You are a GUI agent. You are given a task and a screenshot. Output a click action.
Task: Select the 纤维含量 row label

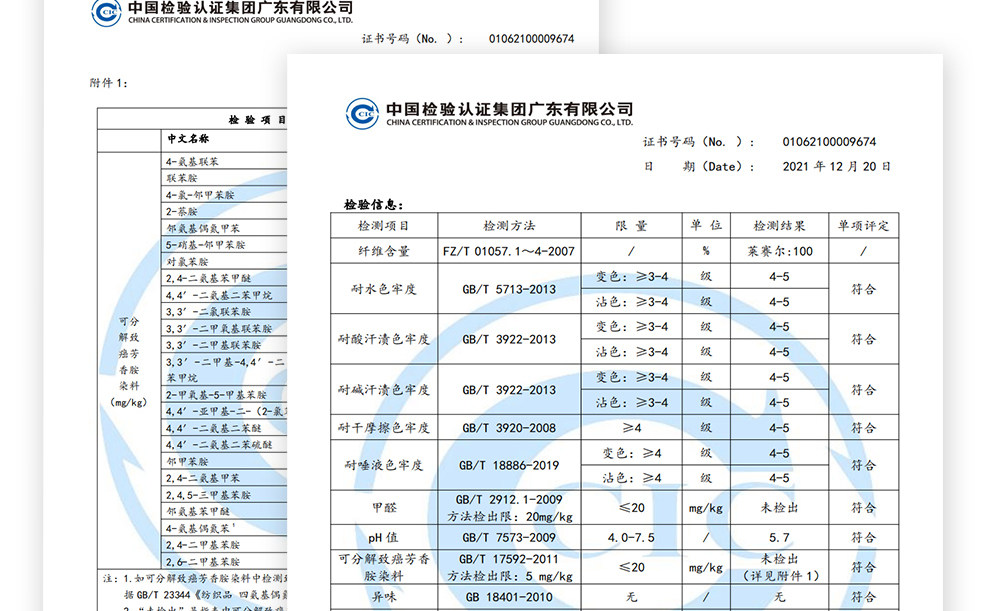click(x=383, y=251)
